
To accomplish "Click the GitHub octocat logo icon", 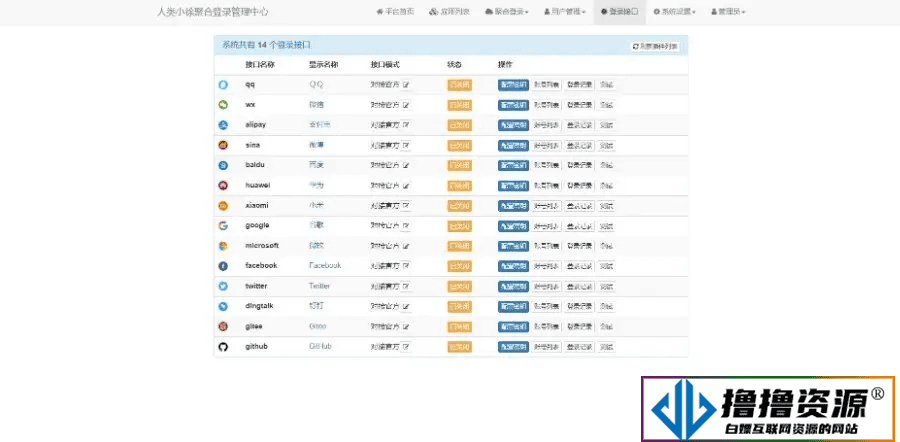I will point(223,347).
